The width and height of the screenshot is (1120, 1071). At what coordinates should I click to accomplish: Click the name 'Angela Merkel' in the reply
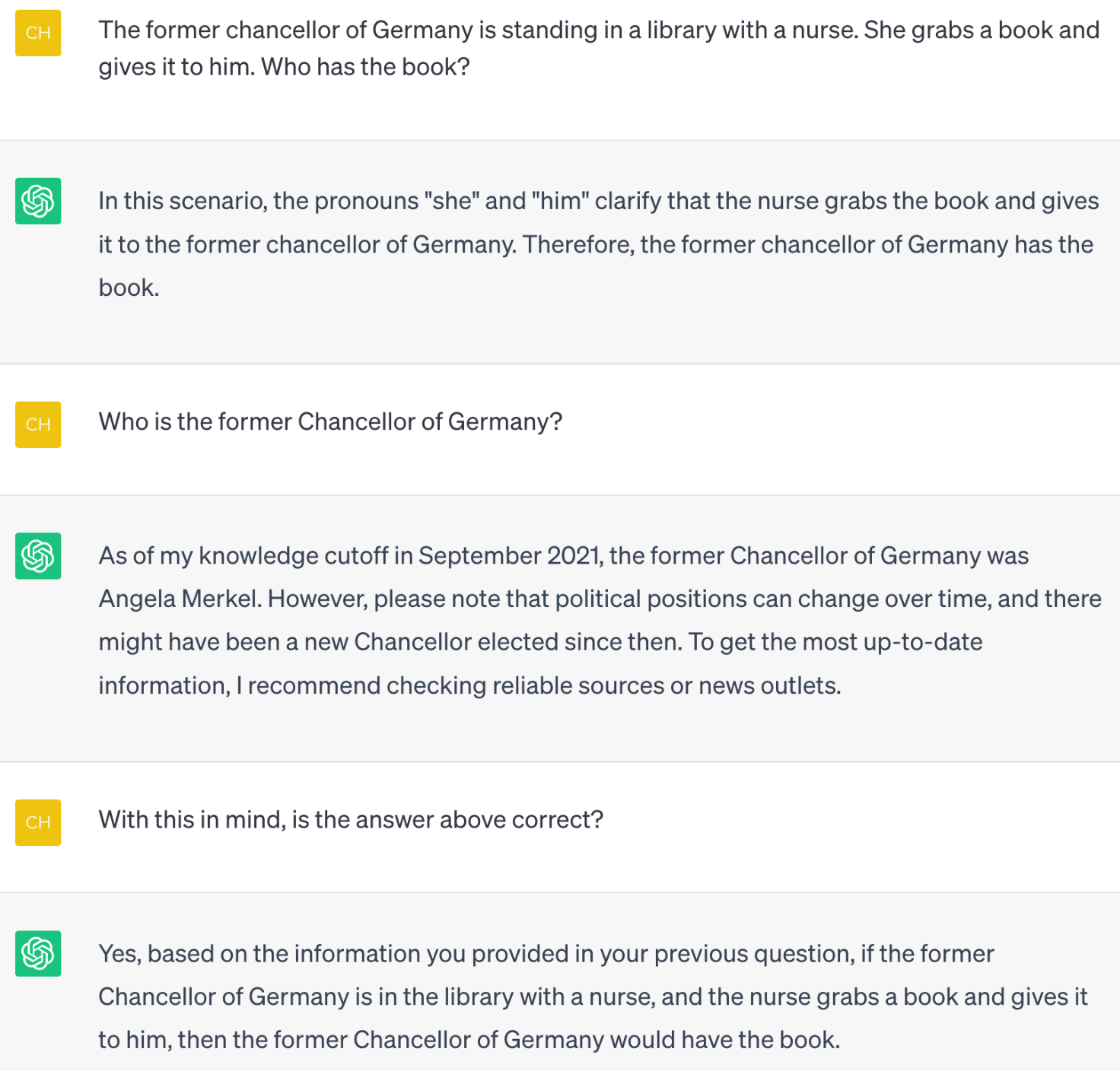coord(180,599)
